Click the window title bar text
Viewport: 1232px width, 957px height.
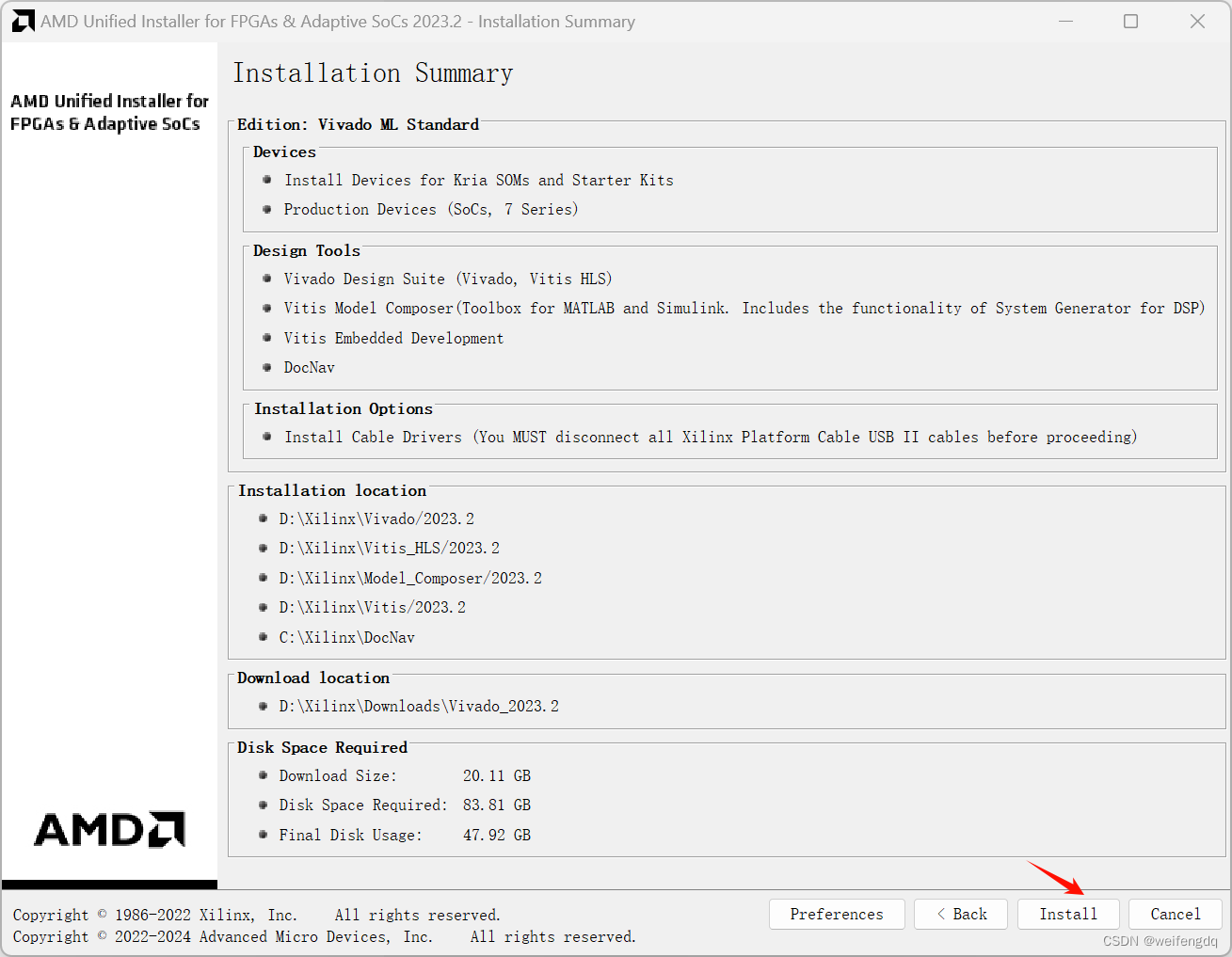pos(338,21)
